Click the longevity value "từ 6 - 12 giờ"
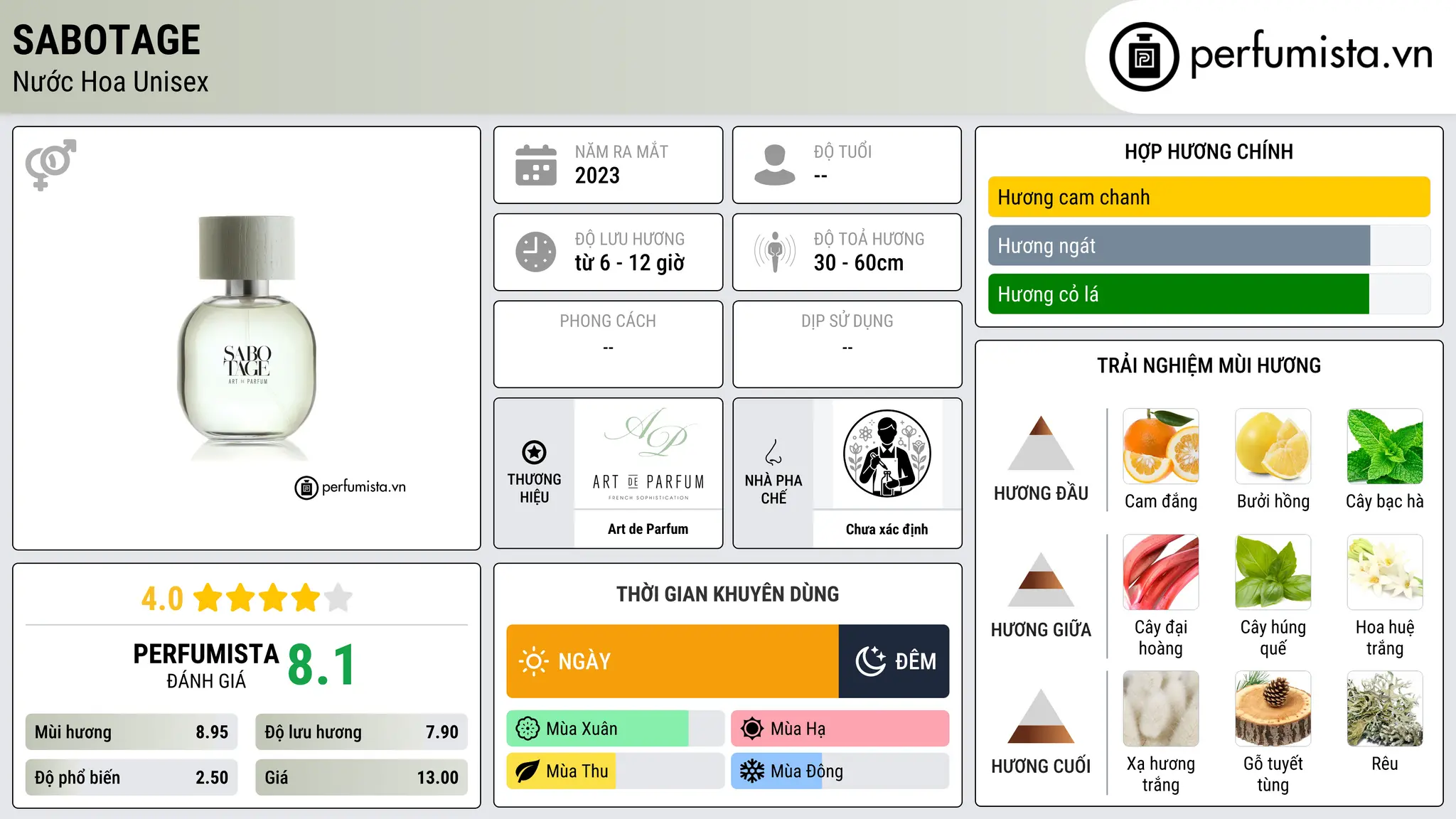The image size is (1456, 819). click(630, 263)
